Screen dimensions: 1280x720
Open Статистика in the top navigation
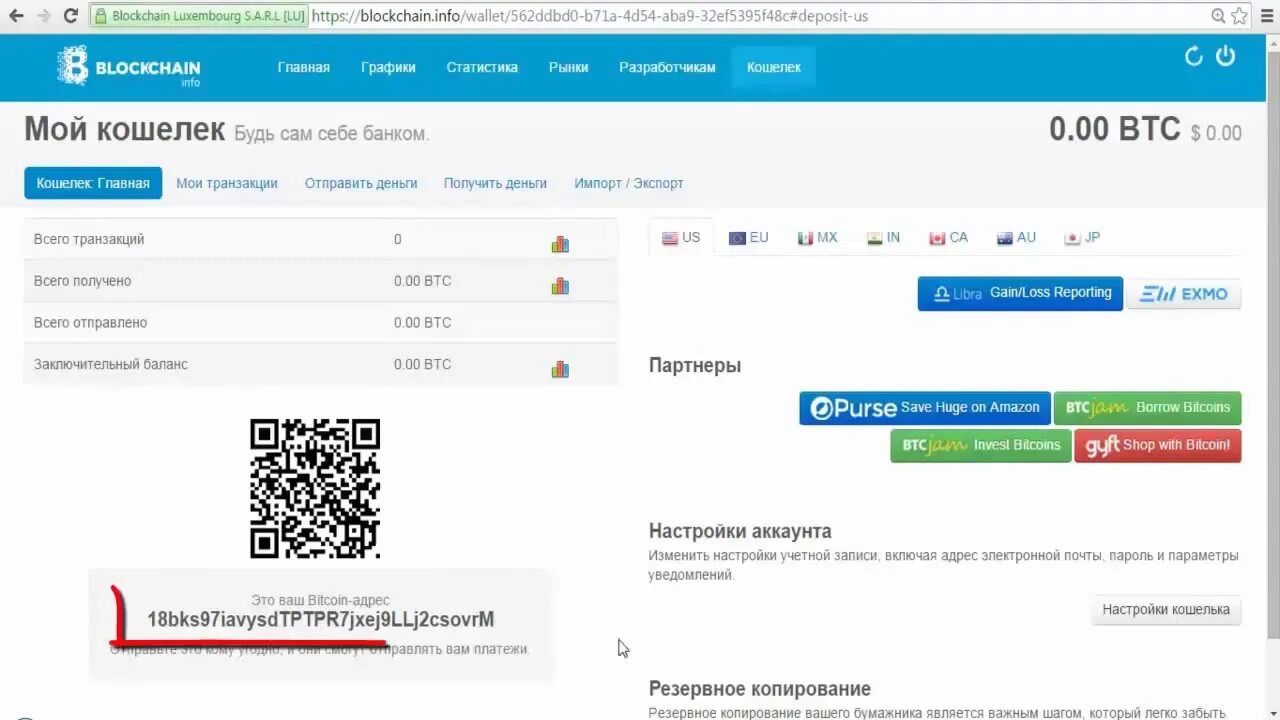(x=482, y=67)
